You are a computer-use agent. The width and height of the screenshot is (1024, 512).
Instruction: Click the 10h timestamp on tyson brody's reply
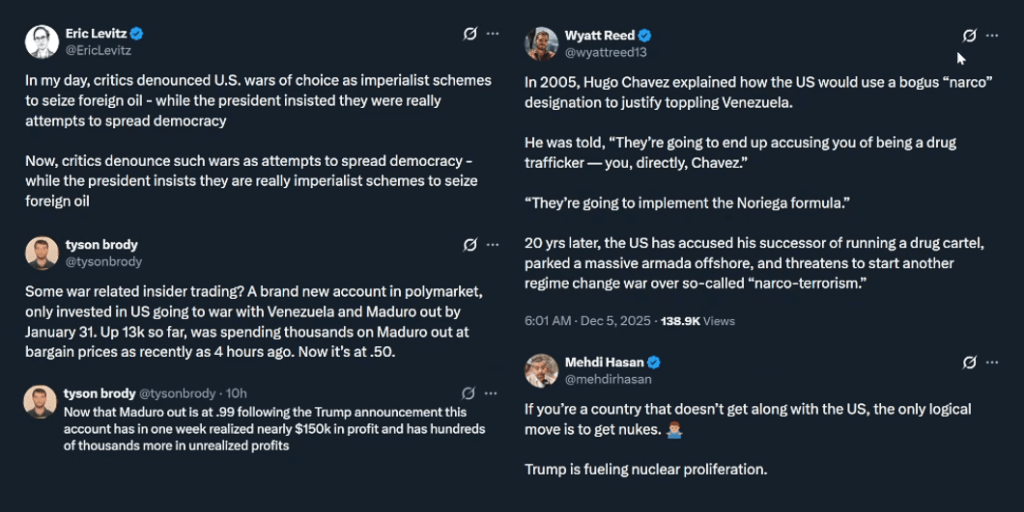(236, 393)
